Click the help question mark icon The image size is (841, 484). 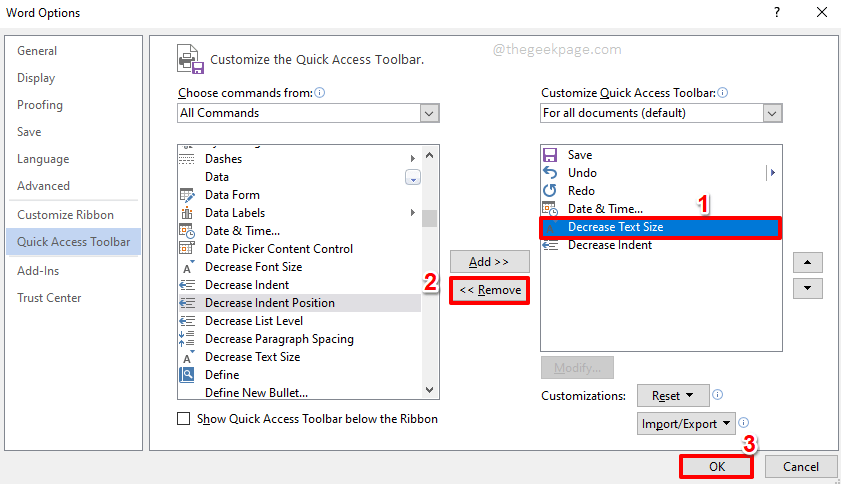(x=776, y=13)
